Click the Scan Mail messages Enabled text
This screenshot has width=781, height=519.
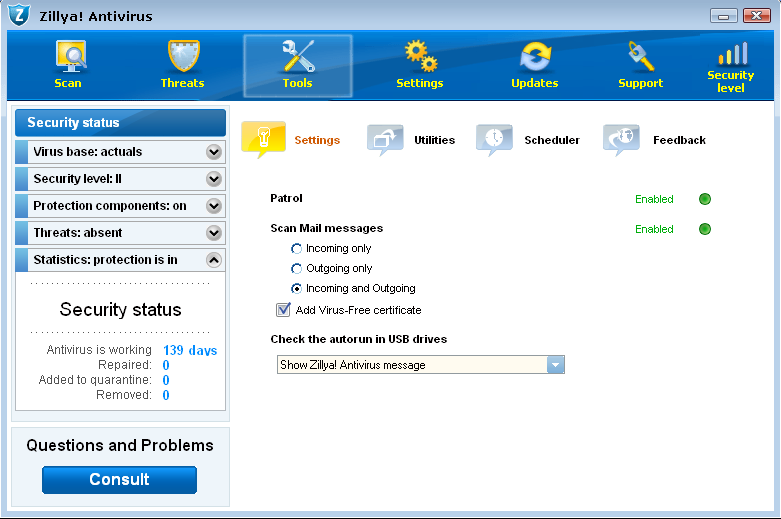point(654,229)
